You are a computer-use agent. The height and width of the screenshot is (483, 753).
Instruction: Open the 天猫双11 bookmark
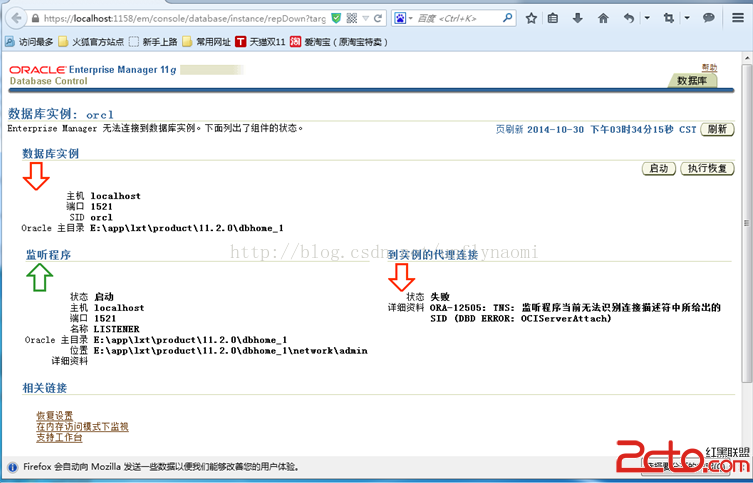coord(260,42)
